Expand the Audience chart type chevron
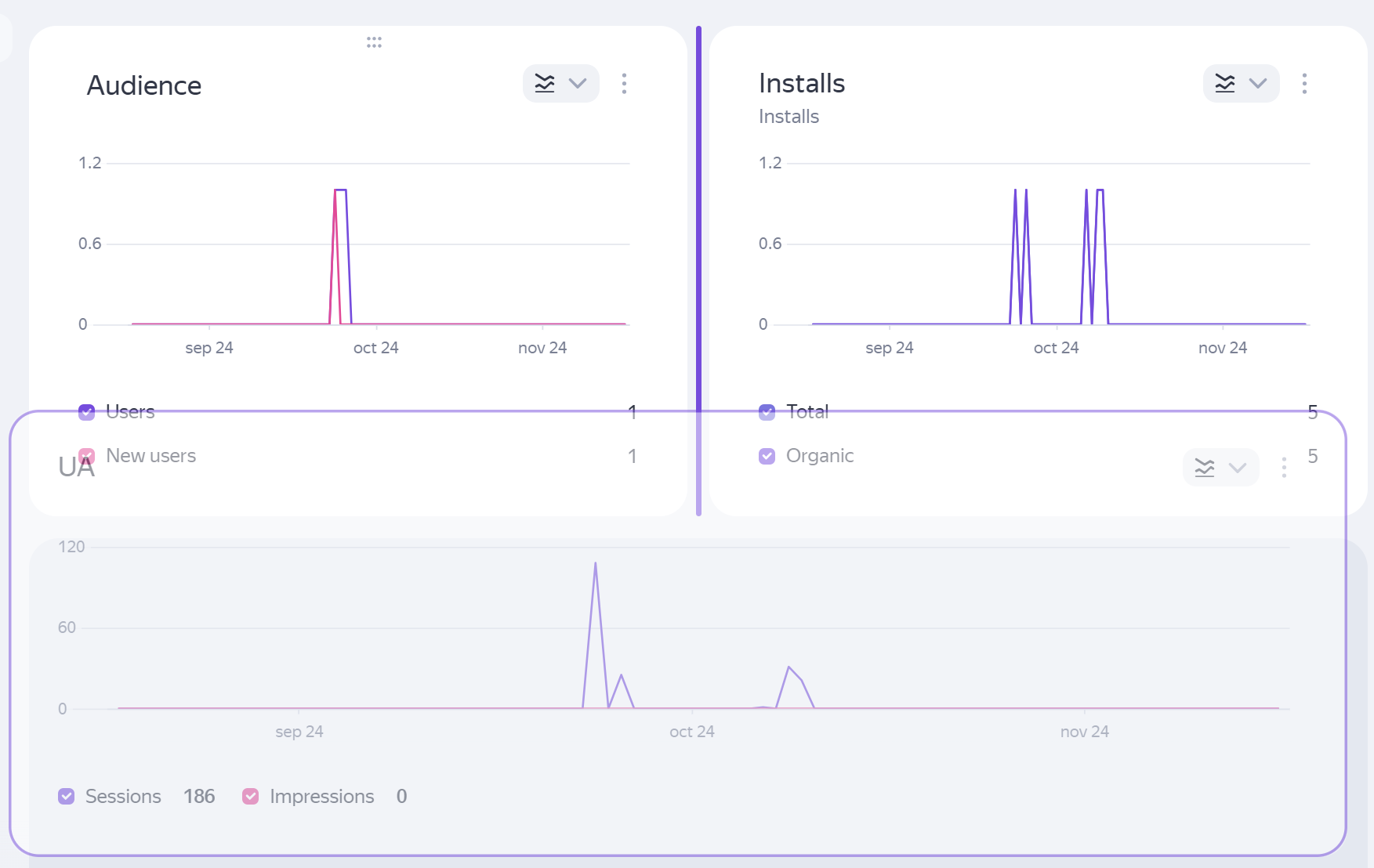The height and width of the screenshot is (868, 1374). 578,84
